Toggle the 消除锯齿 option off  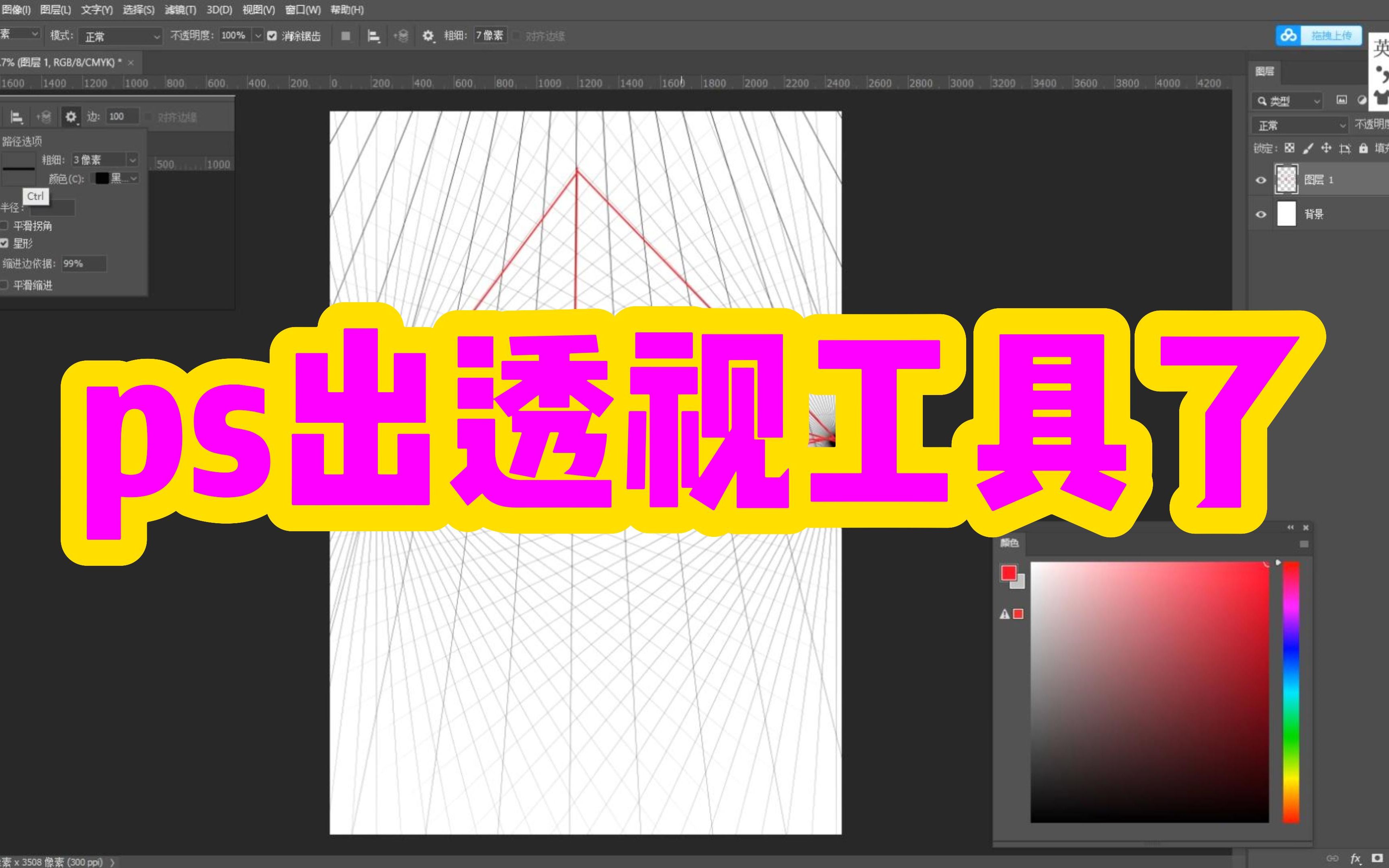[272, 36]
